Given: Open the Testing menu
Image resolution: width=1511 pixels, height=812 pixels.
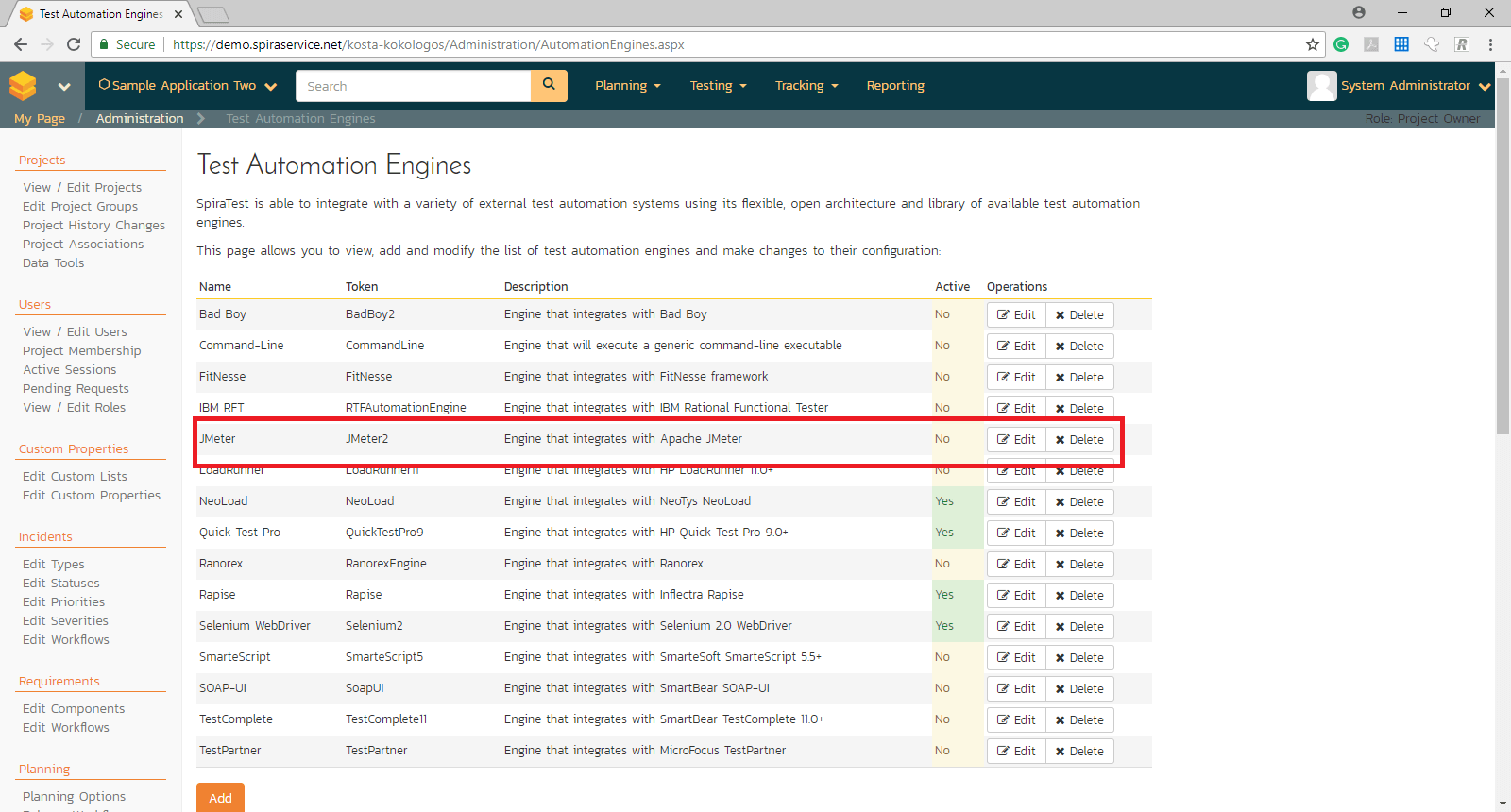Looking at the screenshot, I should [718, 86].
